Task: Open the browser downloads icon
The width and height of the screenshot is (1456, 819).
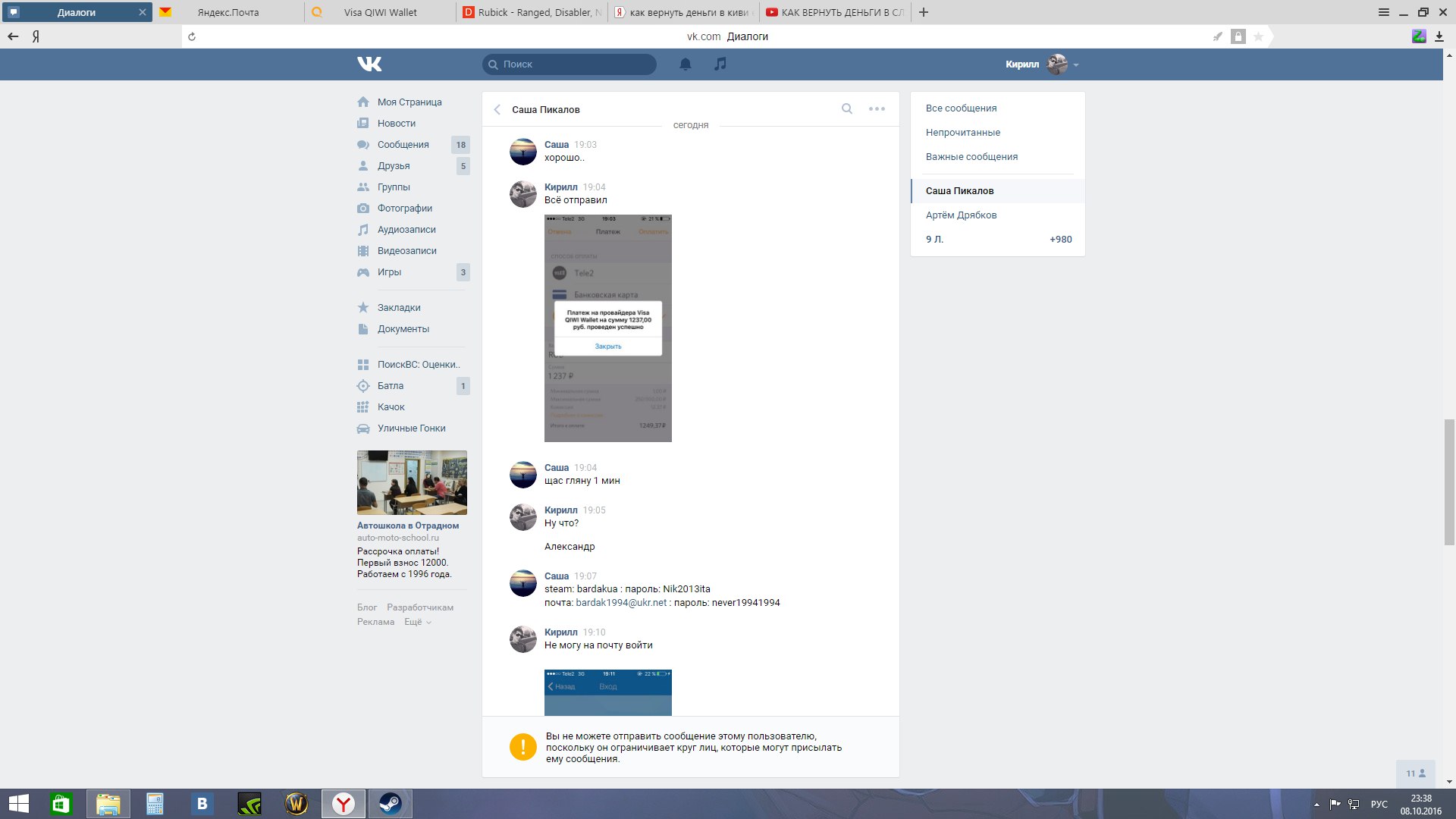Action: pyautogui.click(x=1439, y=36)
